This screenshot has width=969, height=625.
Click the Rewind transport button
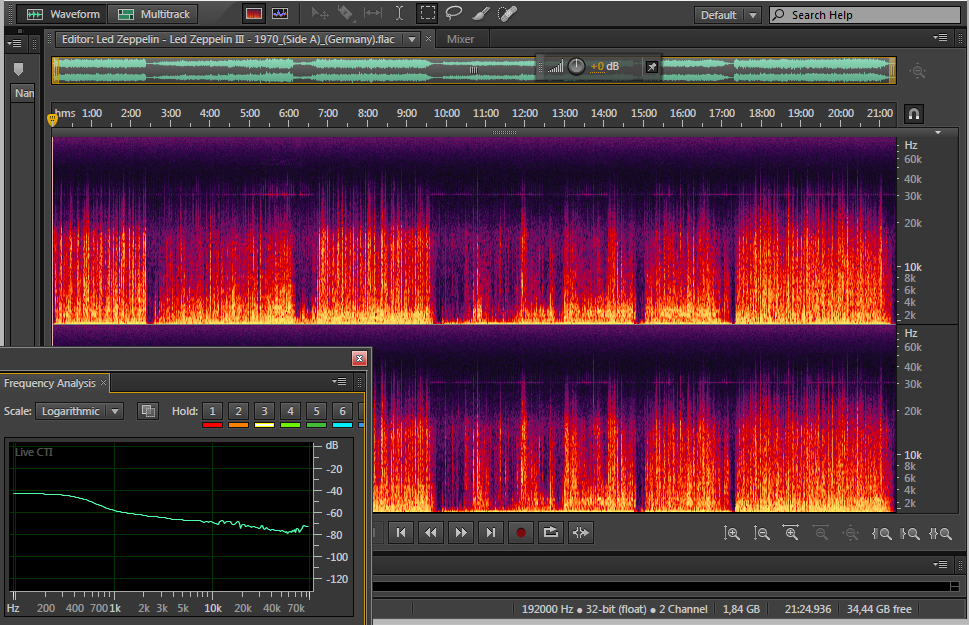(431, 532)
